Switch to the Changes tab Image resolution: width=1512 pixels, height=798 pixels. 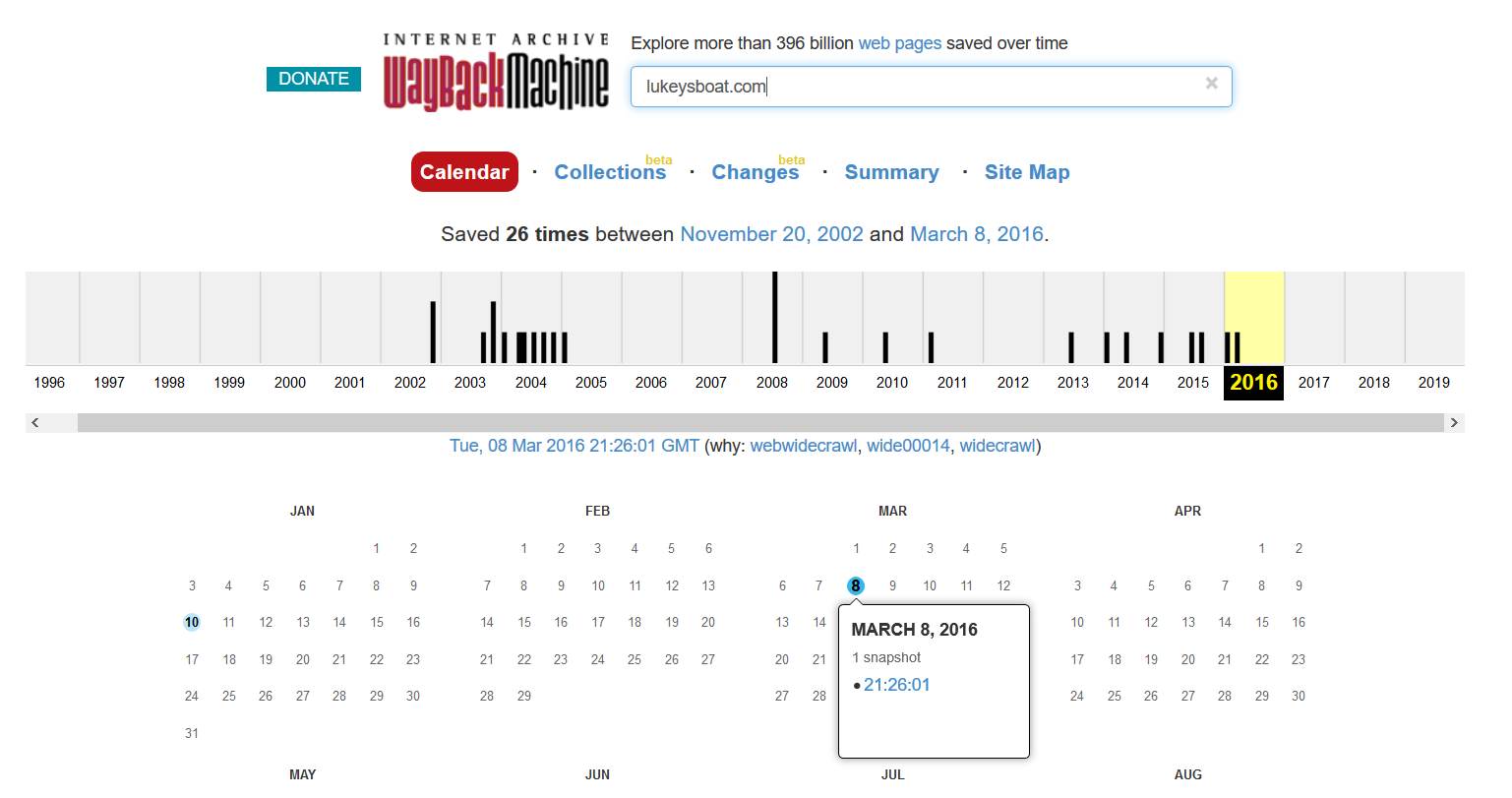(x=755, y=172)
